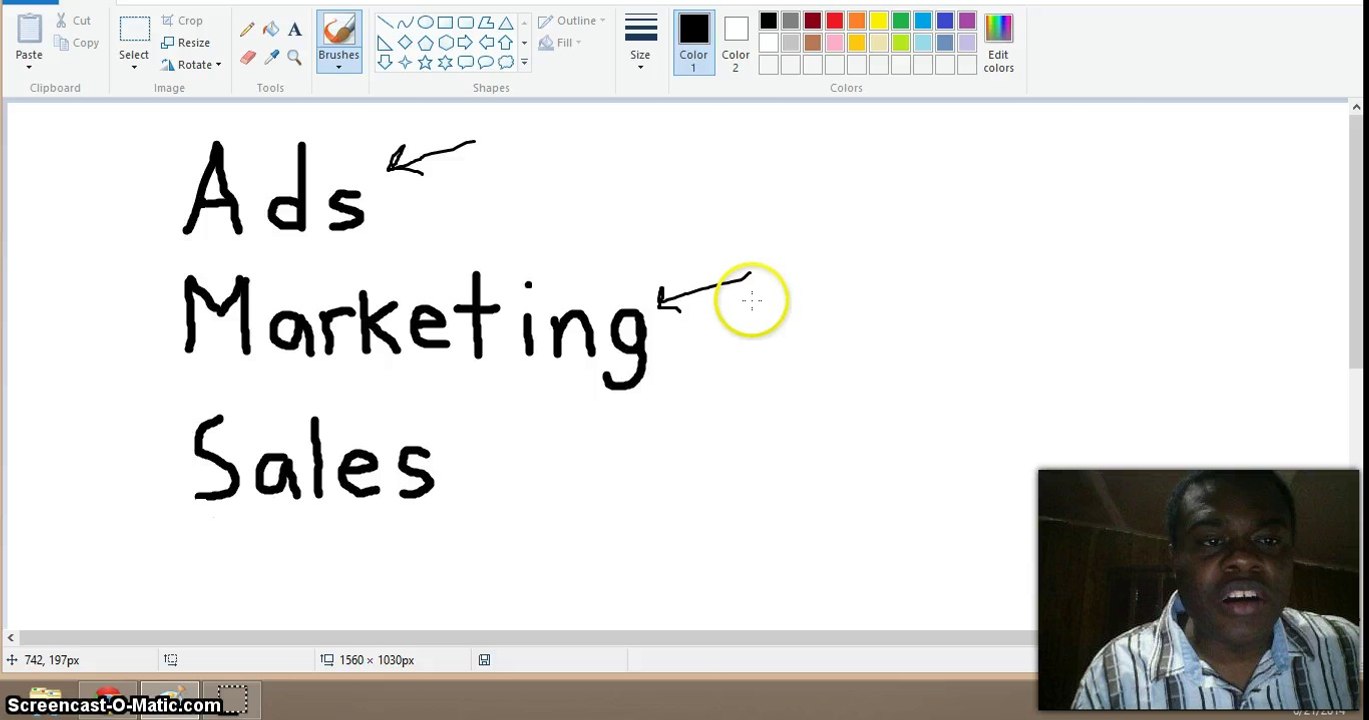Select the Fill with color bucket tool

[271, 30]
